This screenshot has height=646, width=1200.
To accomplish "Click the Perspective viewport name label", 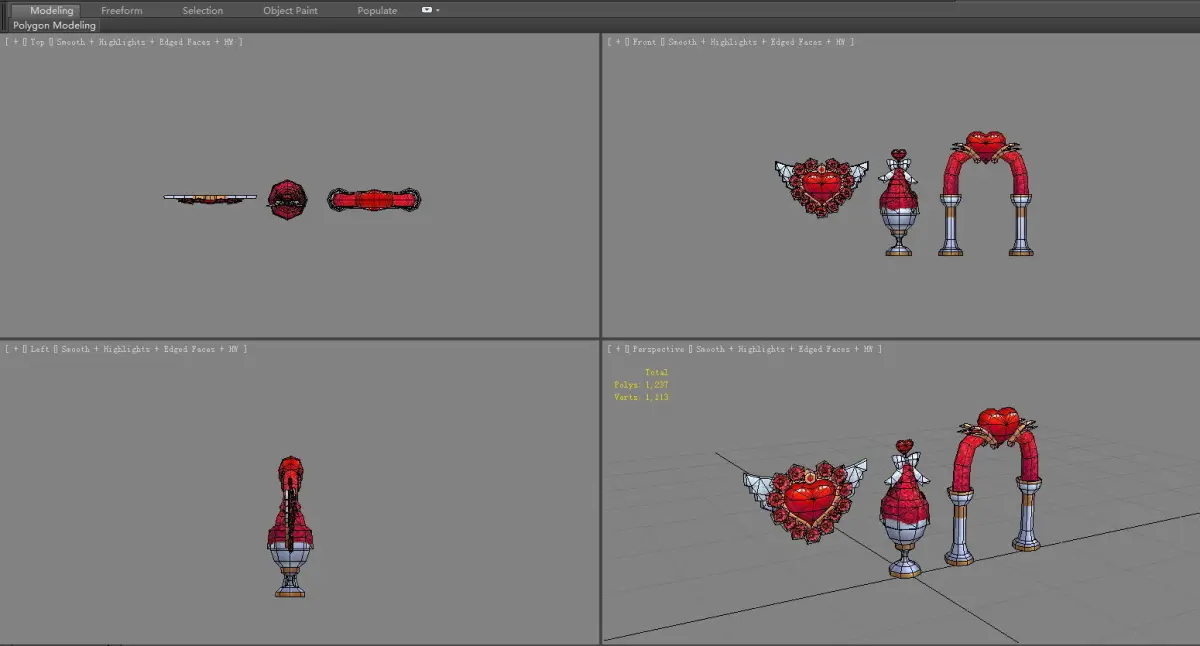I will 658,349.
